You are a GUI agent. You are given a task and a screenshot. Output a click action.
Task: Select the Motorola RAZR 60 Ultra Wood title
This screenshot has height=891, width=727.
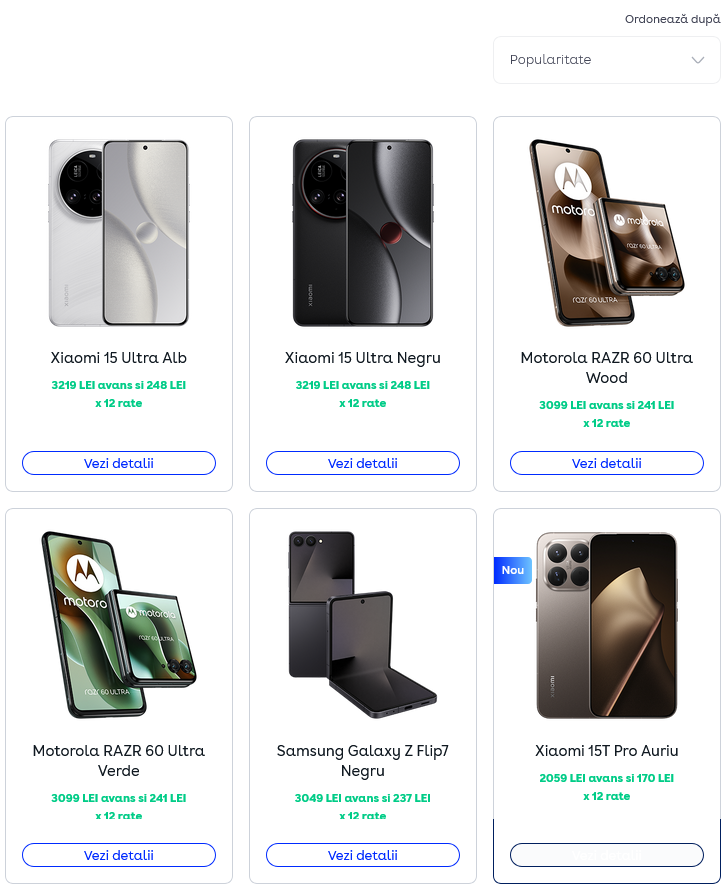[607, 368]
